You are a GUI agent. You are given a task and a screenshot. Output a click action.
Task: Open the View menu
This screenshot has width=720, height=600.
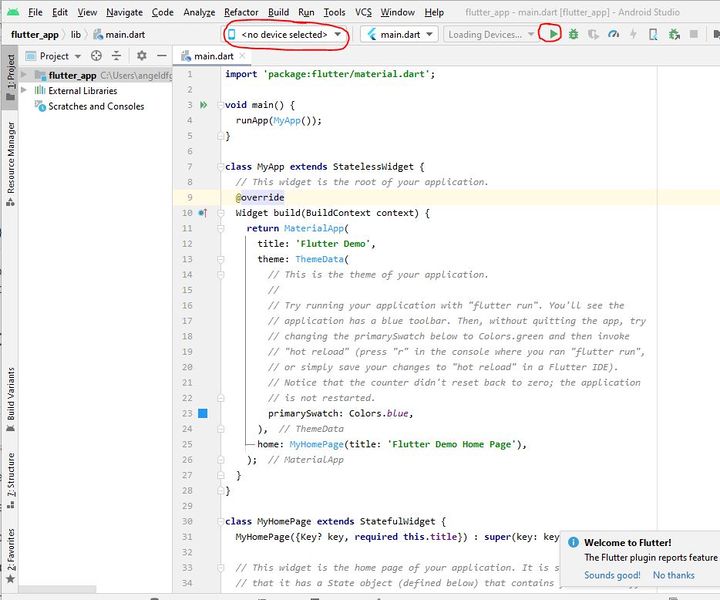point(87,12)
